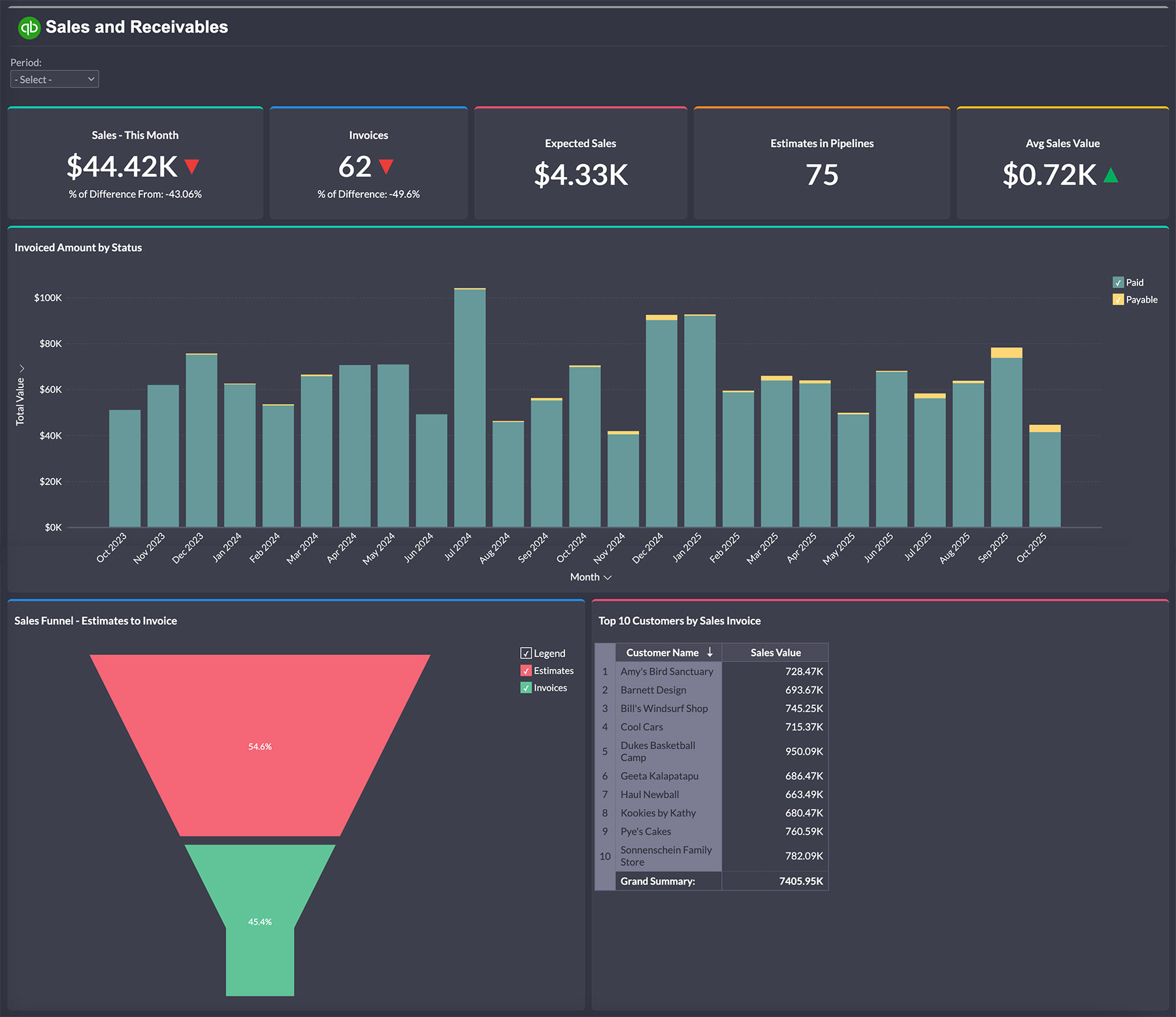1176x1017 pixels.
Task: Click the Customer Name column header
Action: [x=662, y=652]
